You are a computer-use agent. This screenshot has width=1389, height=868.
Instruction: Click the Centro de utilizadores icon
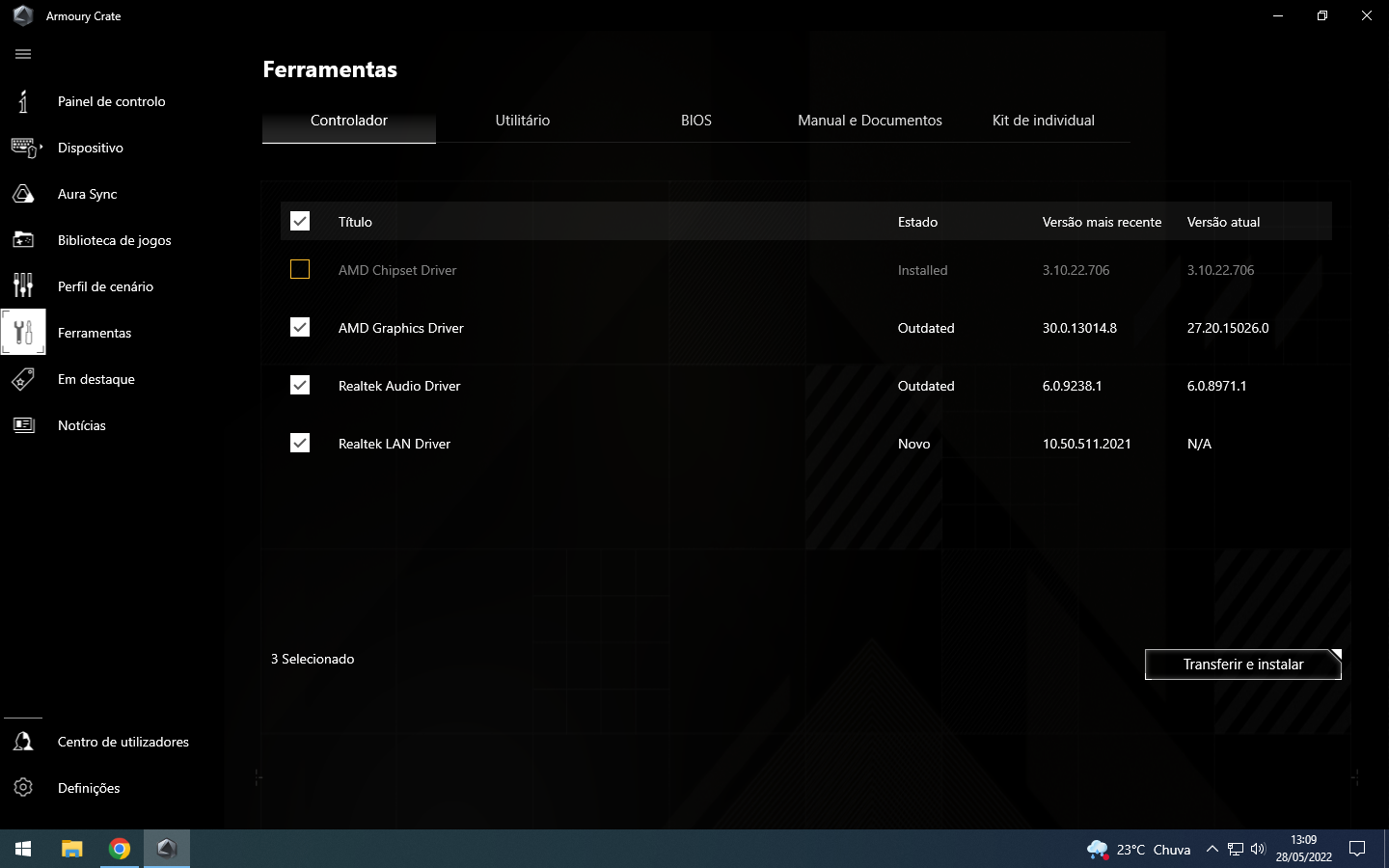tap(23, 742)
